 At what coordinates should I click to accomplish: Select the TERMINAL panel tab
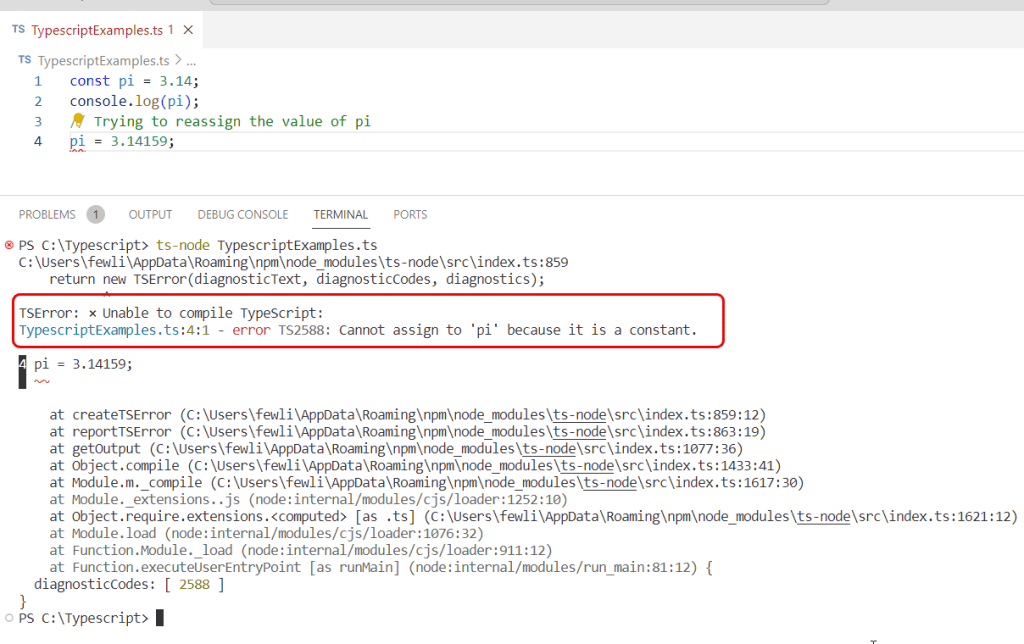341,215
